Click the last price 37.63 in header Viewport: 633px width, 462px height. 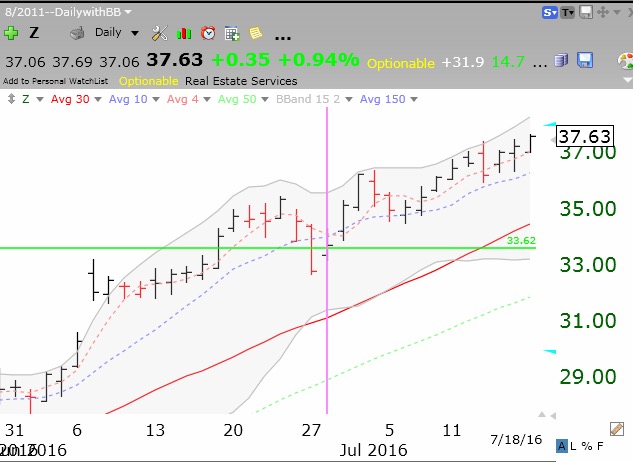click(174, 60)
